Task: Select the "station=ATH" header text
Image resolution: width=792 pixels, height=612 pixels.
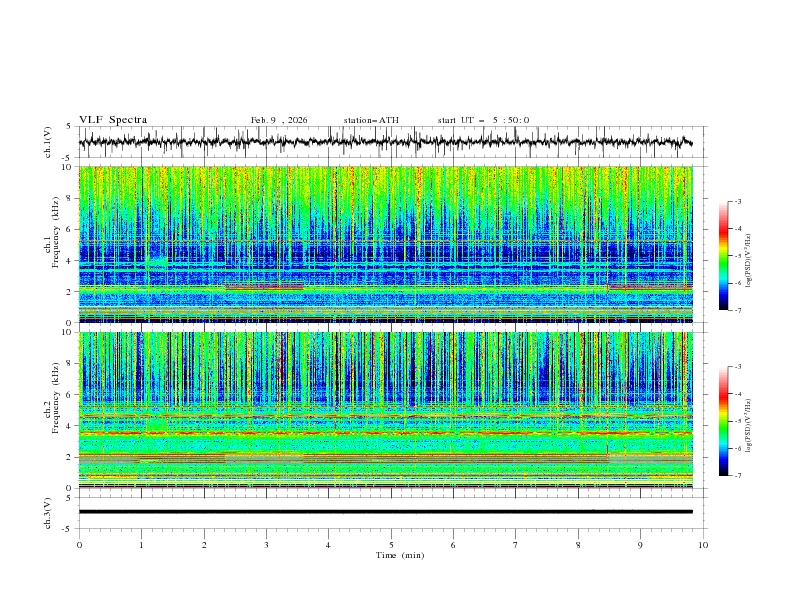Action: (x=371, y=120)
